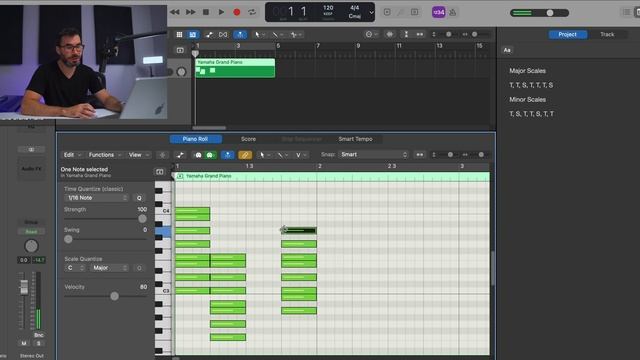This screenshot has height=360, width=640.
Task: Adjust the tracks area horizontal zoom slider
Action: [x=474, y=35]
